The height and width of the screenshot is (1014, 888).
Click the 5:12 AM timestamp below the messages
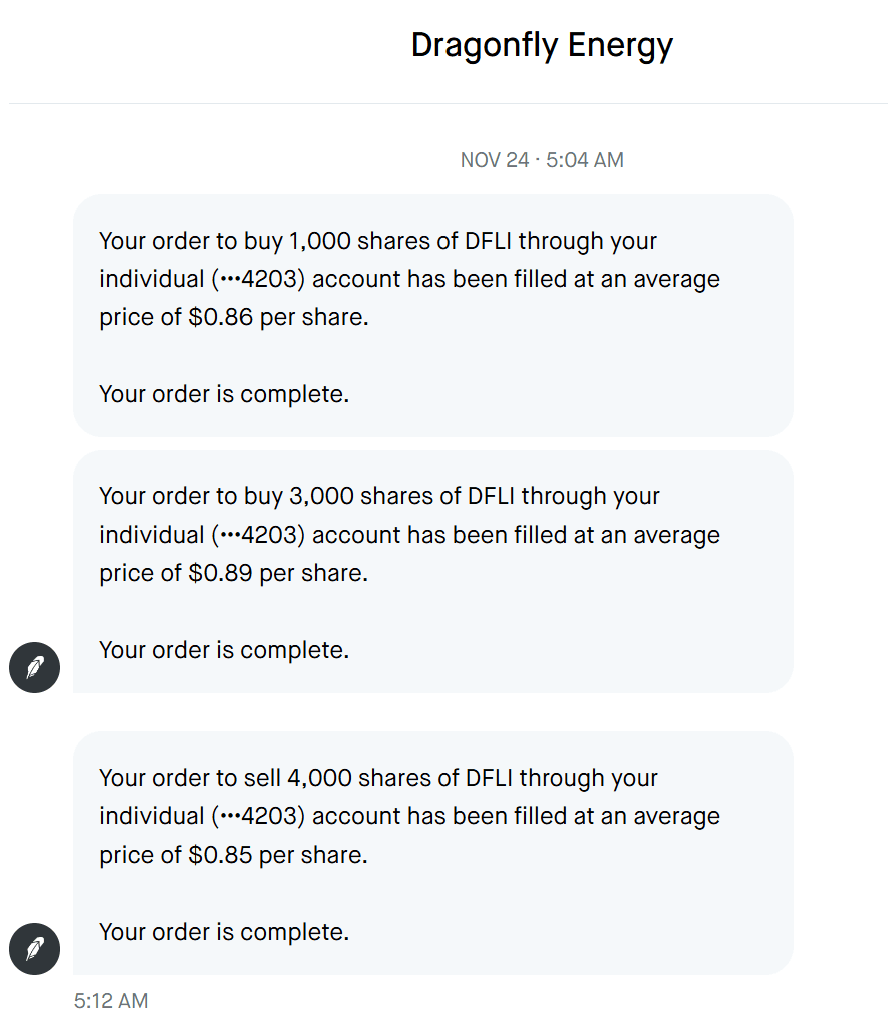[111, 1000]
